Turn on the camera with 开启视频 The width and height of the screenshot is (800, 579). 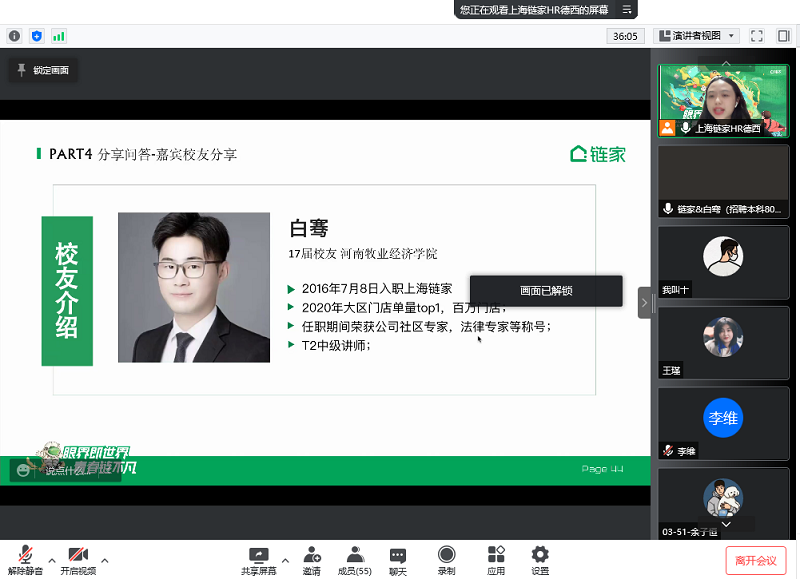[78, 556]
